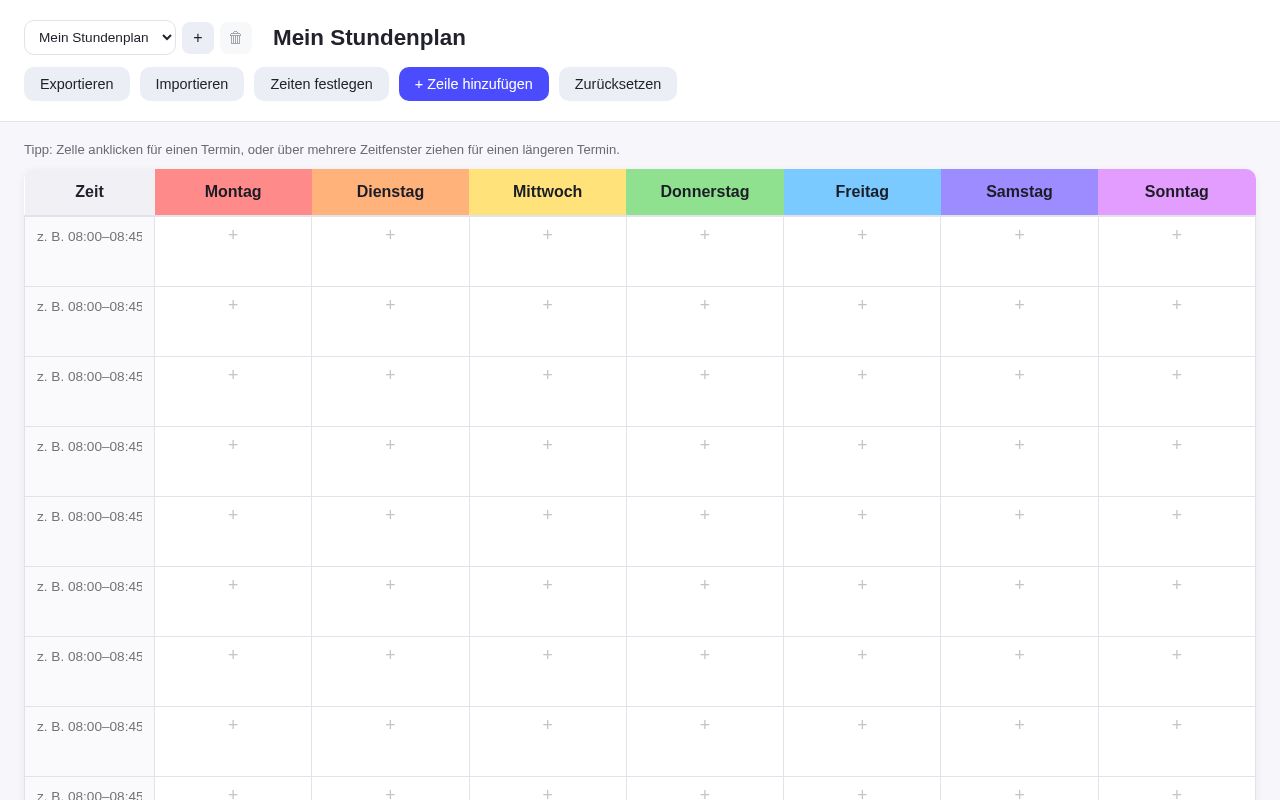Click the Samstag plus in the eighth row
This screenshot has height=800, width=1280.
1020,725
